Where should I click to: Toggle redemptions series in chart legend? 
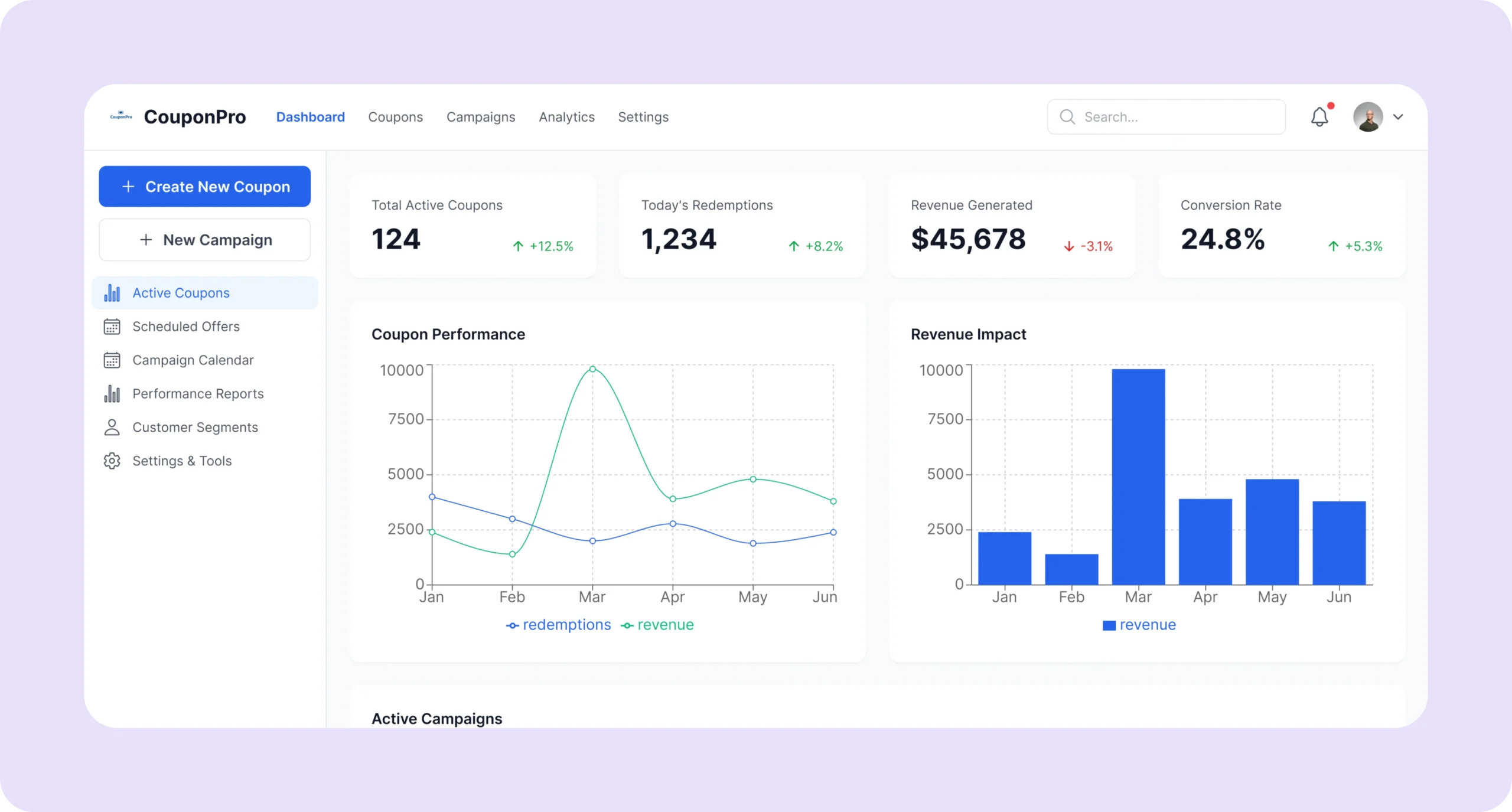pyautogui.click(x=558, y=625)
